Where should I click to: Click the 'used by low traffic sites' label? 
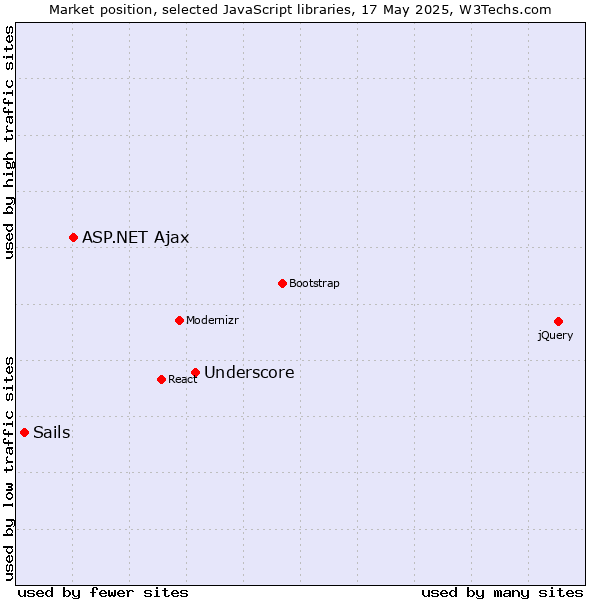point(9,469)
